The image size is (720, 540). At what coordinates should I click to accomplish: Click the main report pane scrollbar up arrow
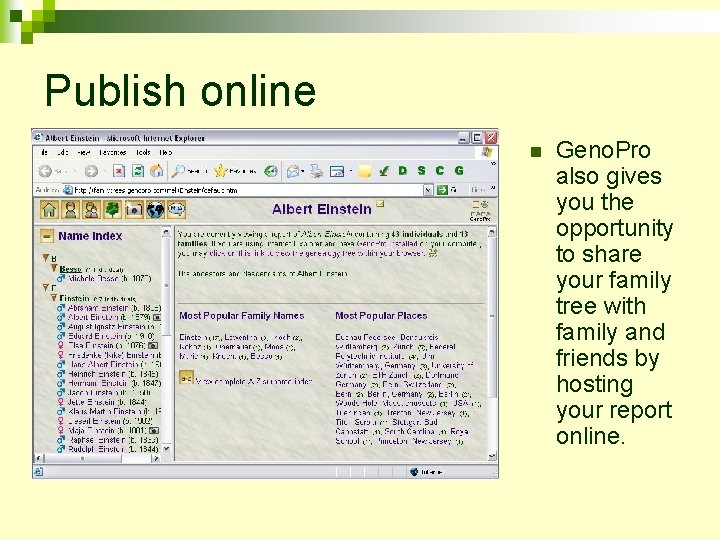[x=492, y=232]
